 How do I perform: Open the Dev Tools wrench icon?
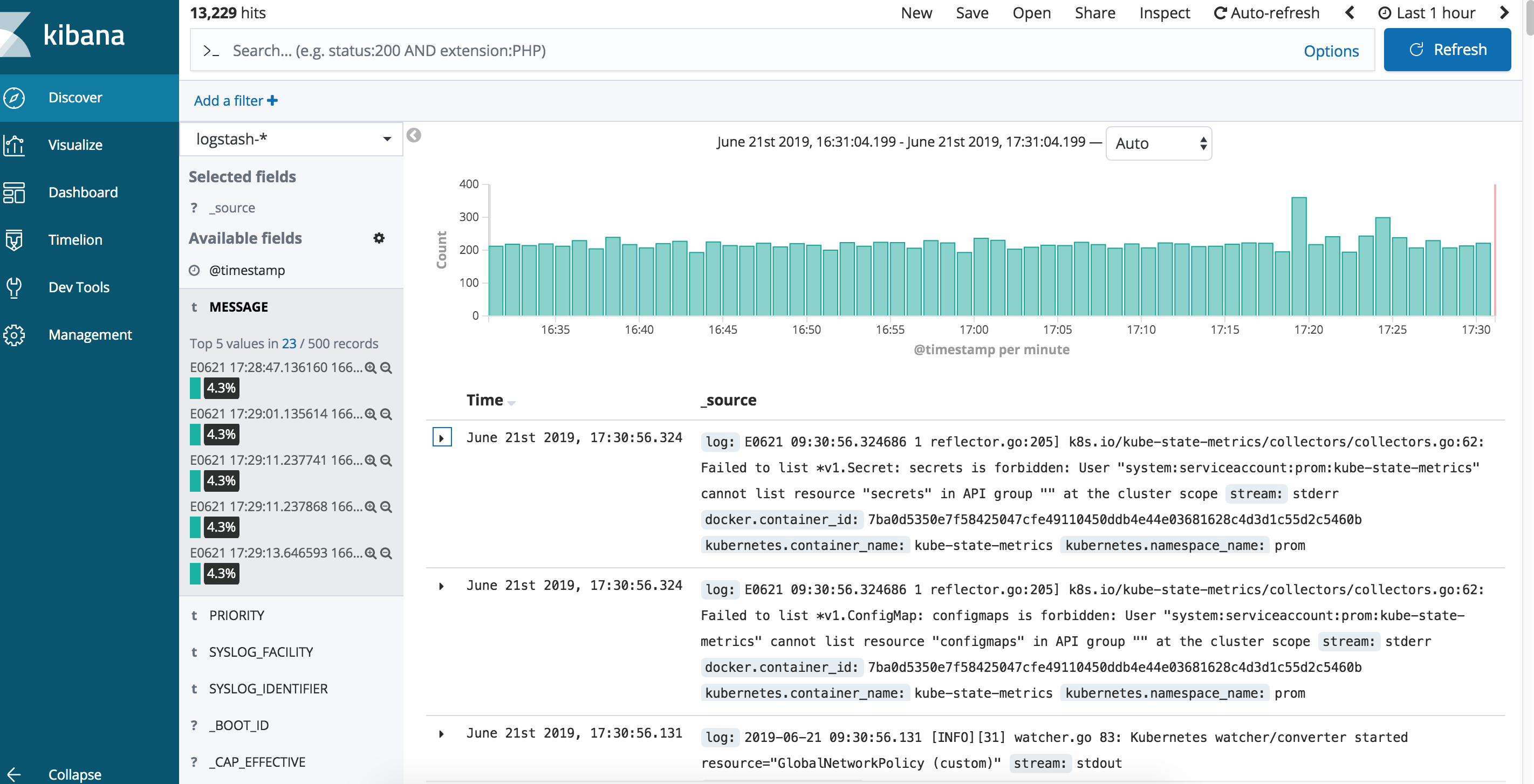pyautogui.click(x=13, y=287)
